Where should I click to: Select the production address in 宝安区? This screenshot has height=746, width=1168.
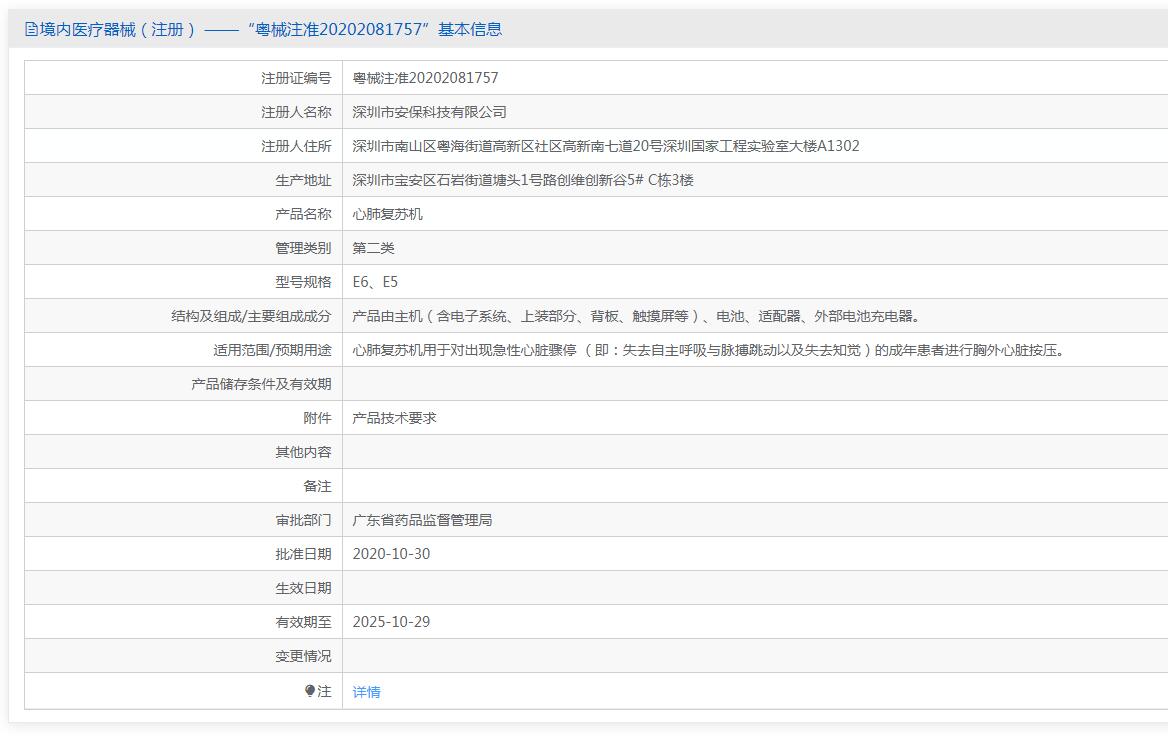coord(522,180)
